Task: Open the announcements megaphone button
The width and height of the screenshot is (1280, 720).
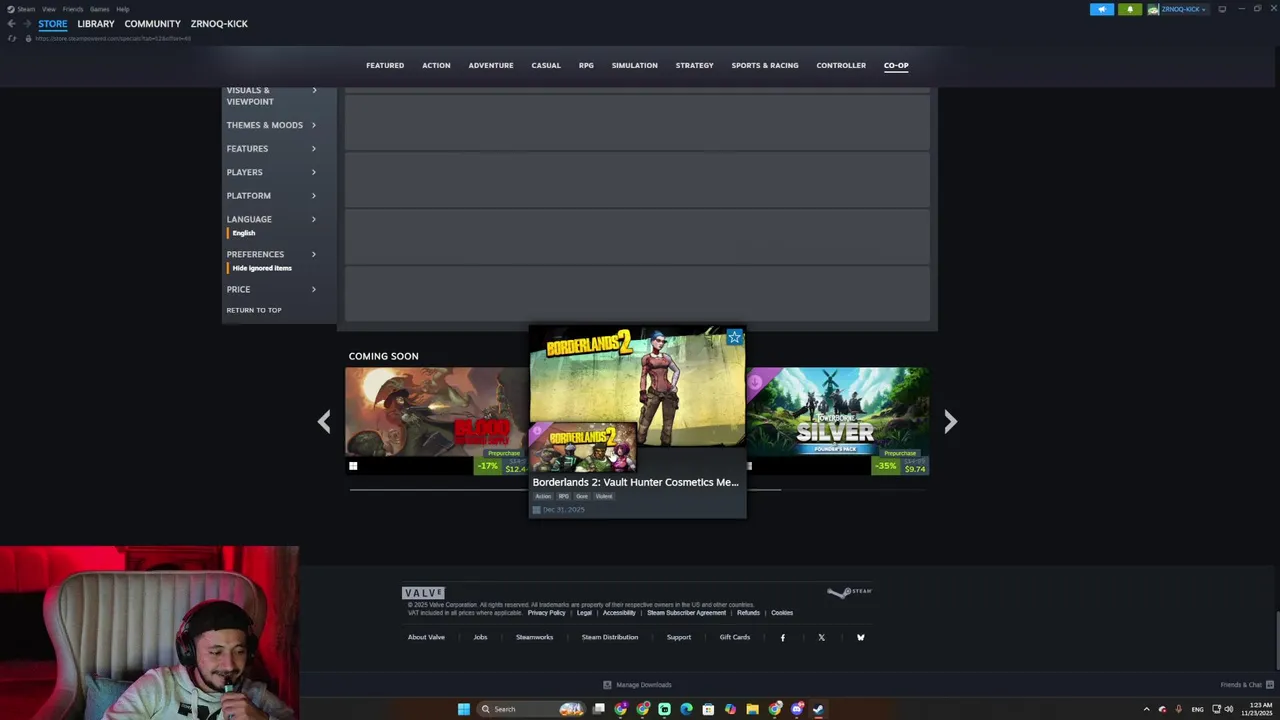Action: [x=1102, y=9]
